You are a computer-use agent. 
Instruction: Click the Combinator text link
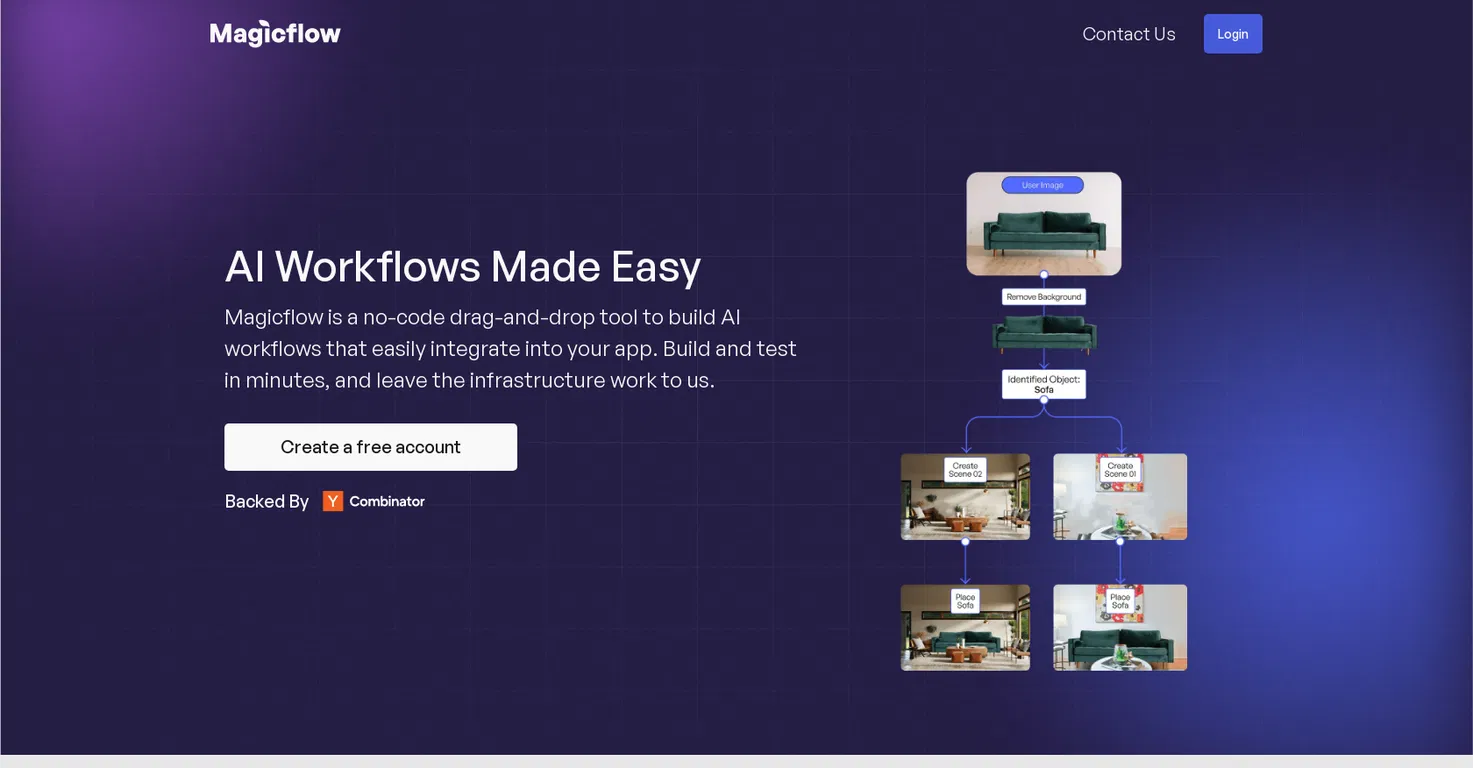[x=387, y=501]
